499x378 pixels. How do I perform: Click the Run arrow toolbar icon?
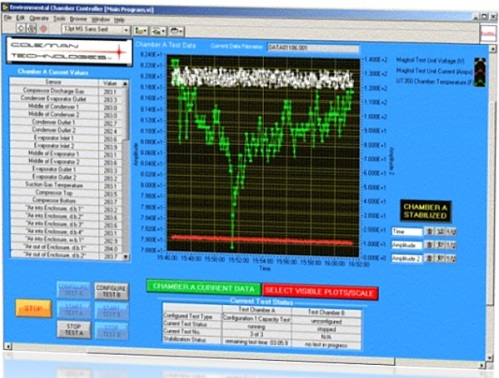(21, 28)
